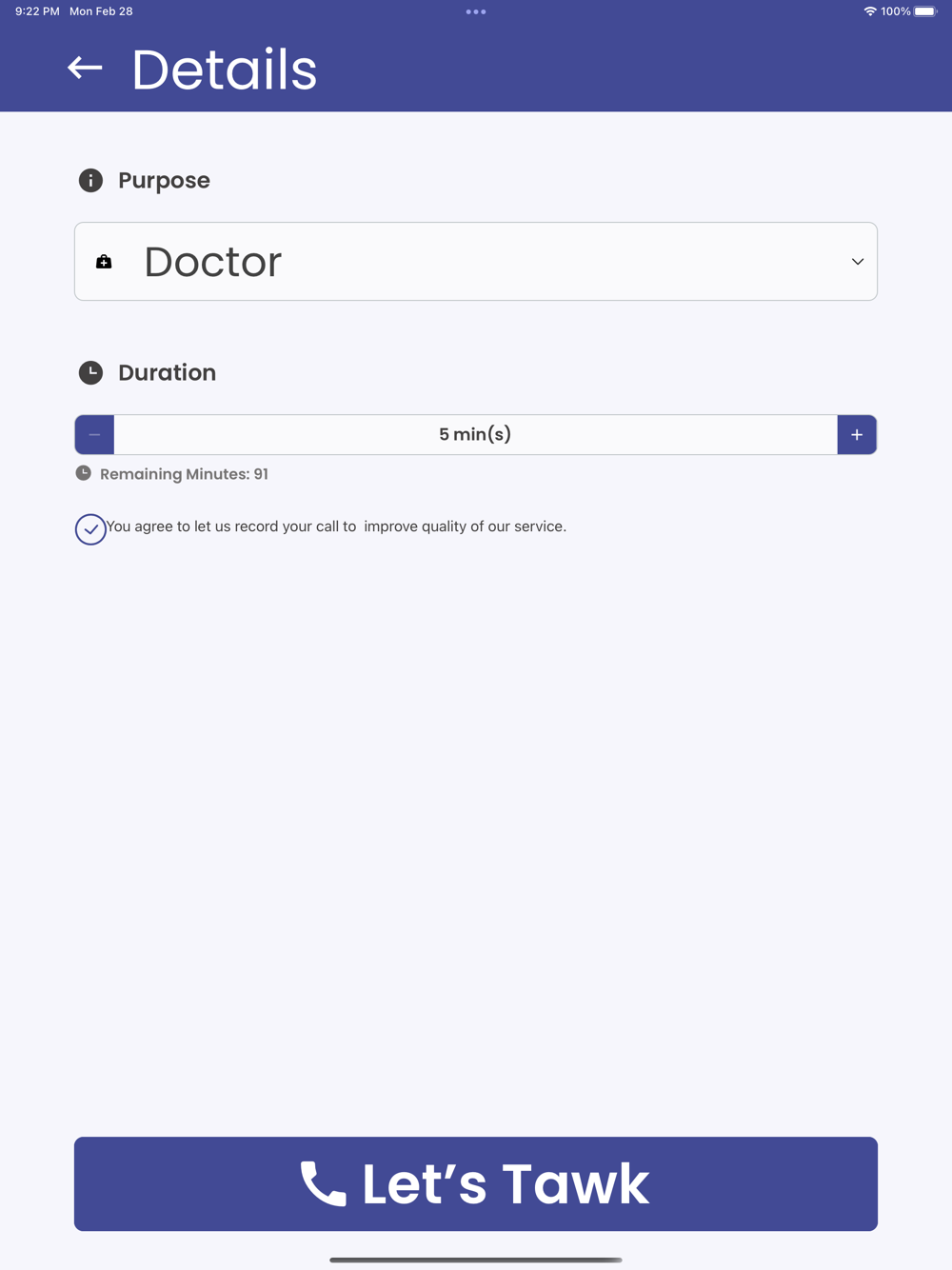Tap the home indicator bar at bottom
Viewport: 952px width, 1270px height.
coord(476,1260)
